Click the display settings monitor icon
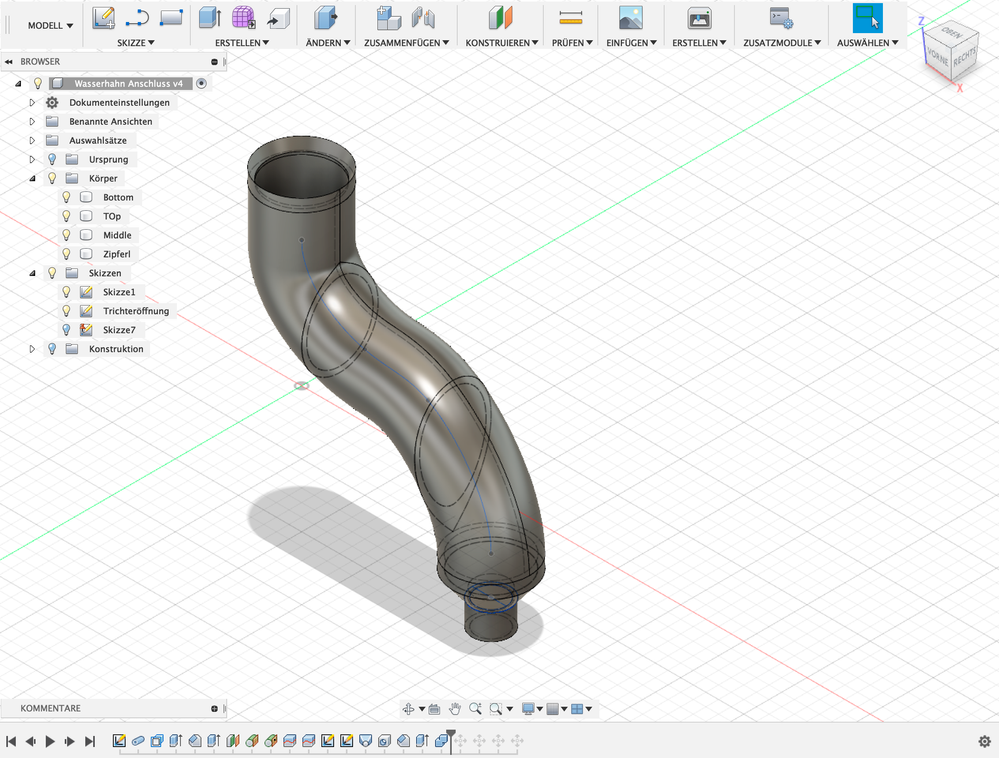This screenshot has width=999, height=758. [x=528, y=708]
